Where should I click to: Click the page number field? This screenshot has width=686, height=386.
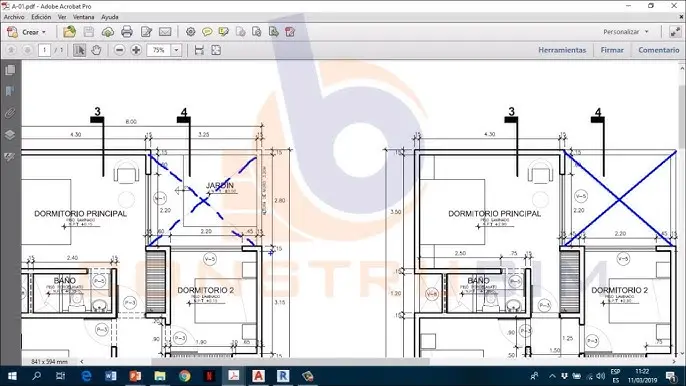coord(44,50)
